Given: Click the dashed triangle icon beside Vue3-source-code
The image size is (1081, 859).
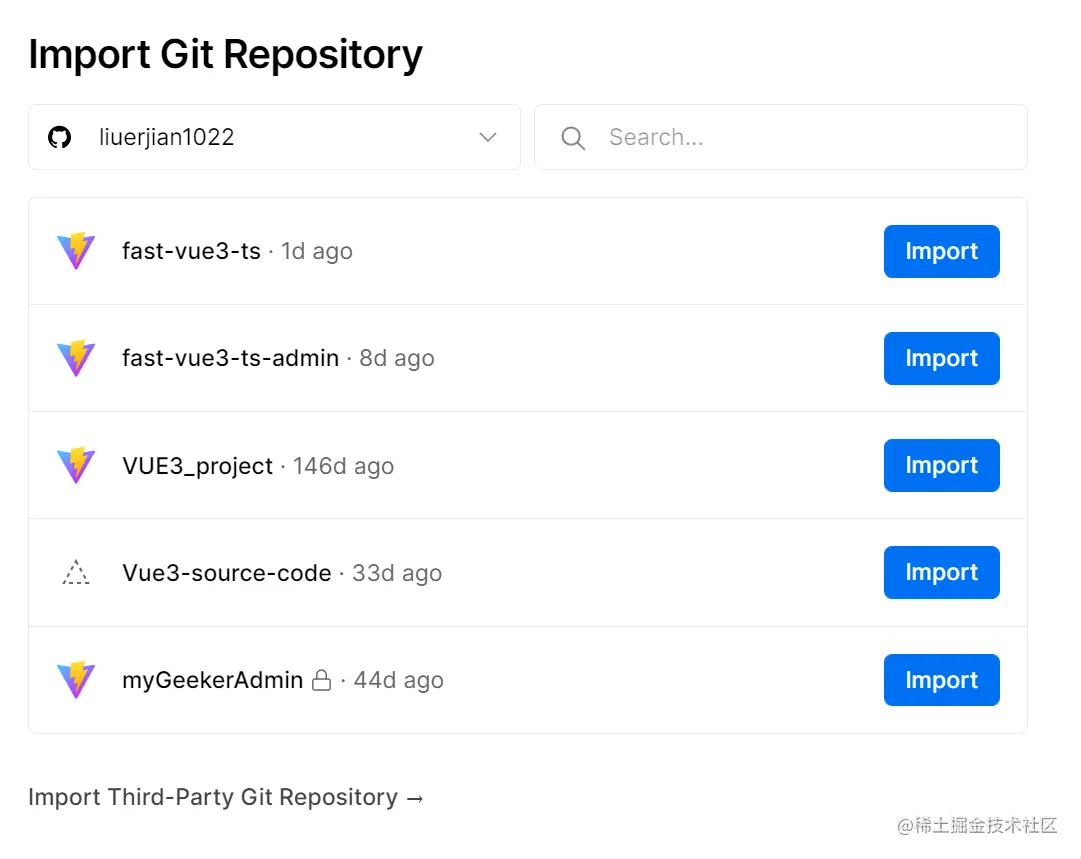Looking at the screenshot, I should click(76, 573).
